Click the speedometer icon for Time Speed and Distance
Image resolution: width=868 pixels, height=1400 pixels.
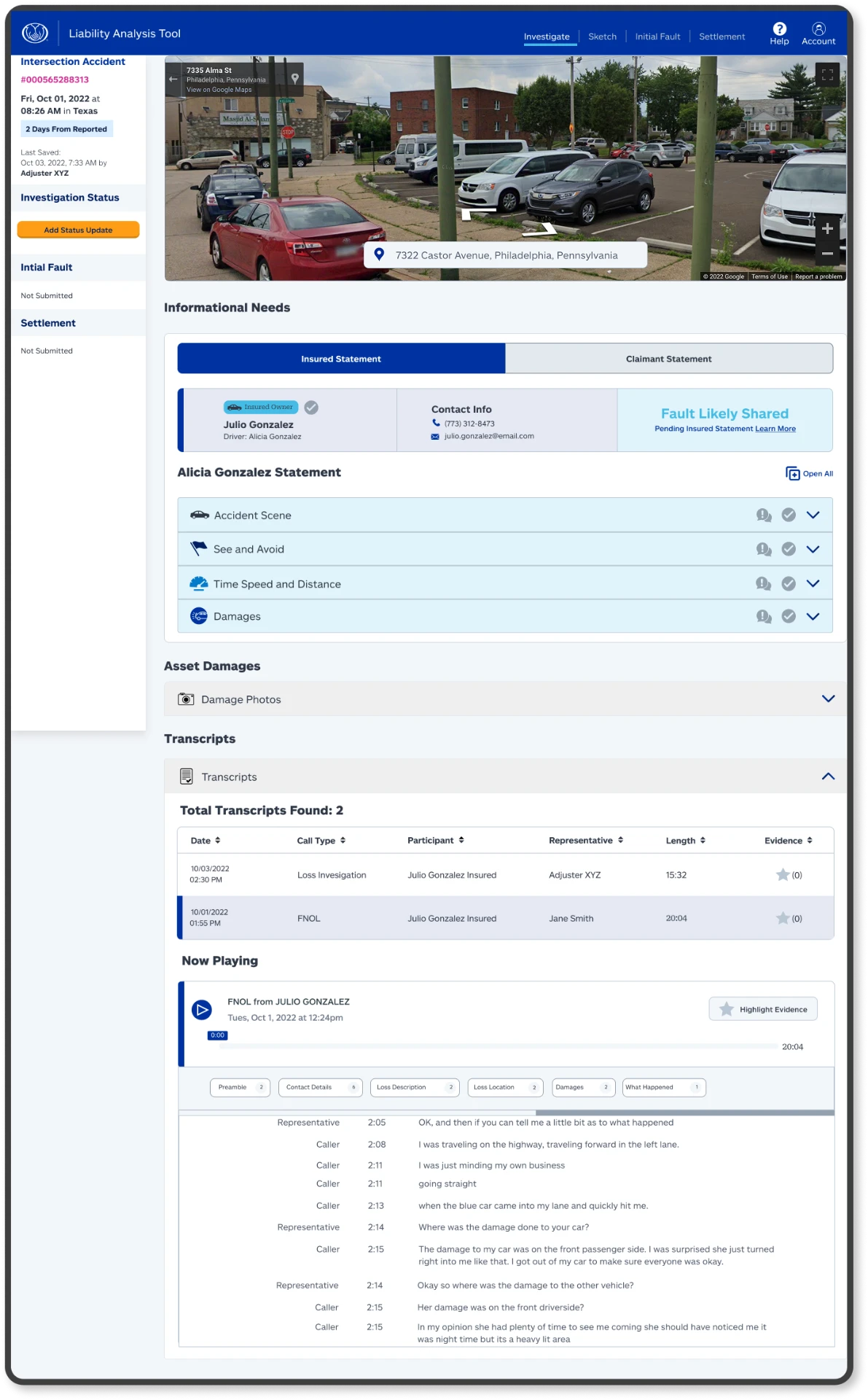pyautogui.click(x=198, y=583)
